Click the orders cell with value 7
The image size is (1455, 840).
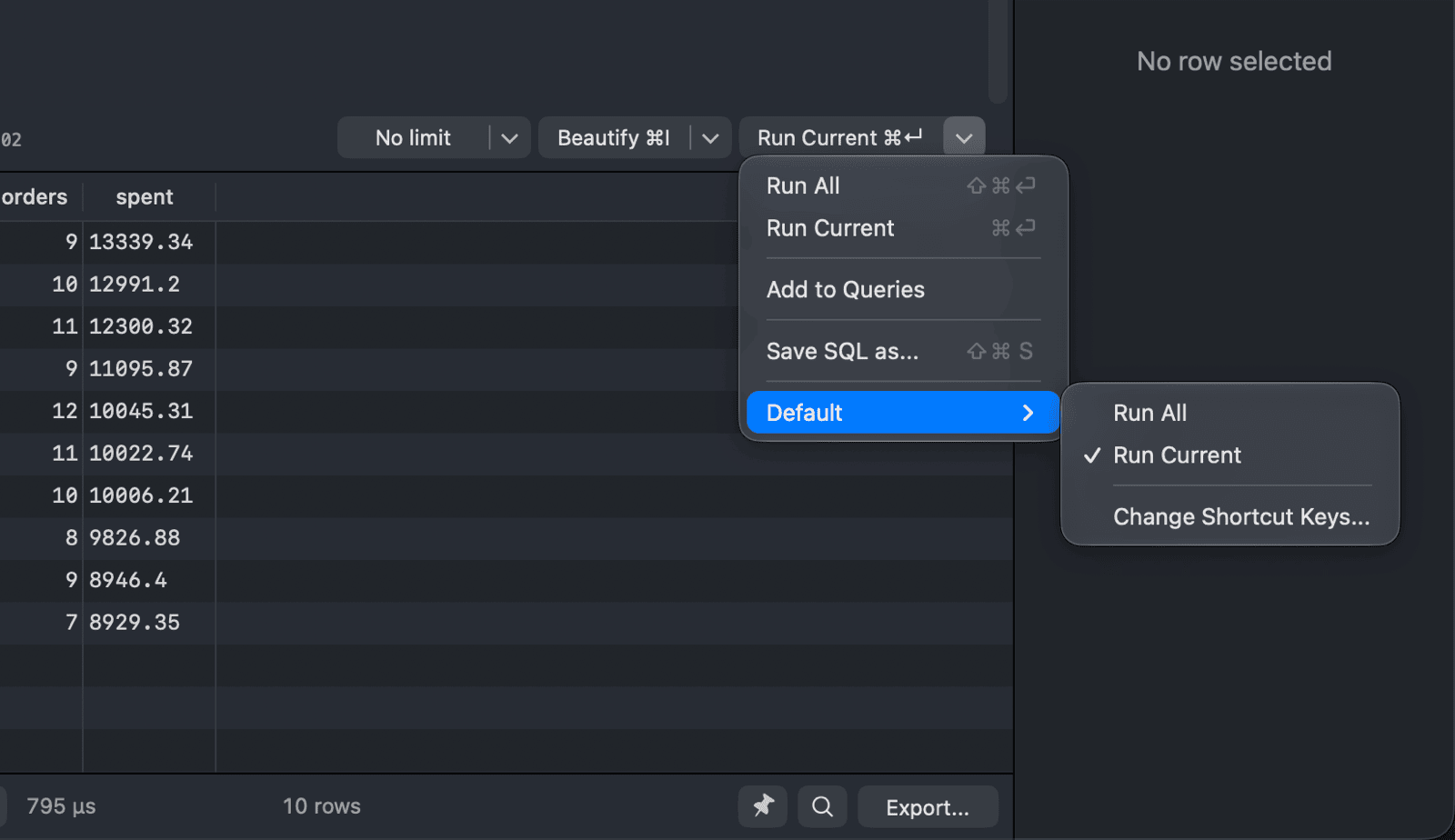[41, 623]
